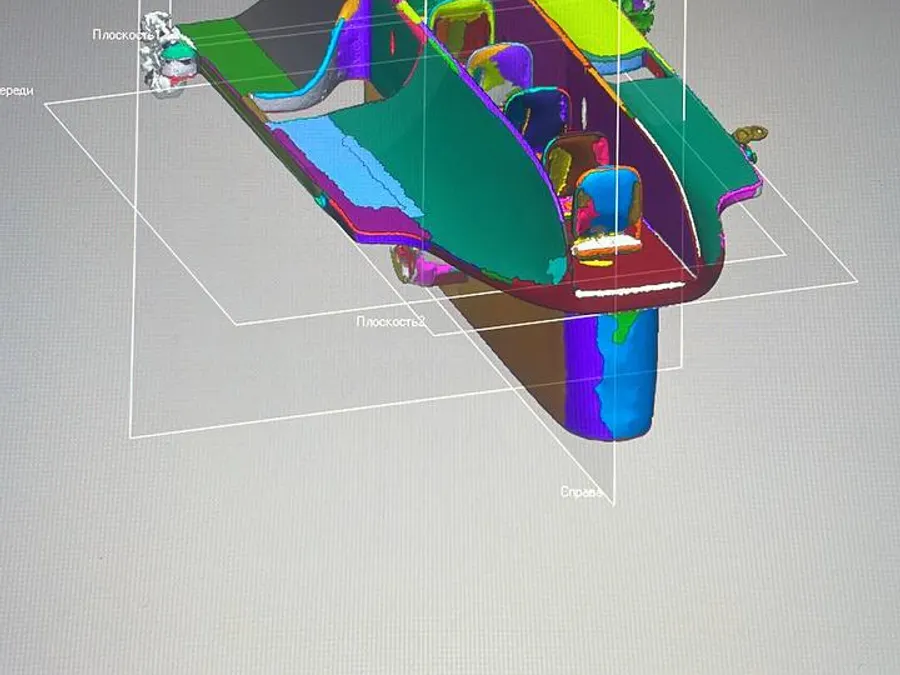Select the Плоскость1 plane label
This screenshot has width=900, height=675.
(x=126, y=34)
